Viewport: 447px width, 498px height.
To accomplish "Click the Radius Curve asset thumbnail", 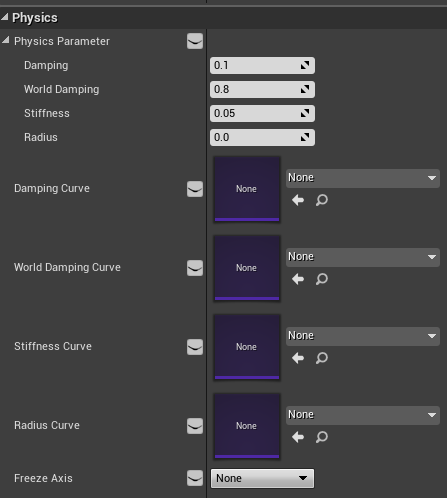I will coord(247,426).
